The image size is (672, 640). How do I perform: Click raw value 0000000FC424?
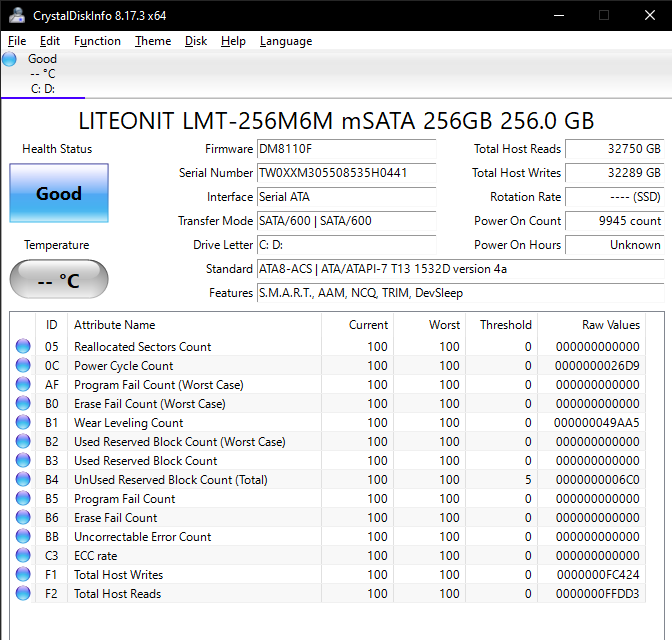coord(598,575)
